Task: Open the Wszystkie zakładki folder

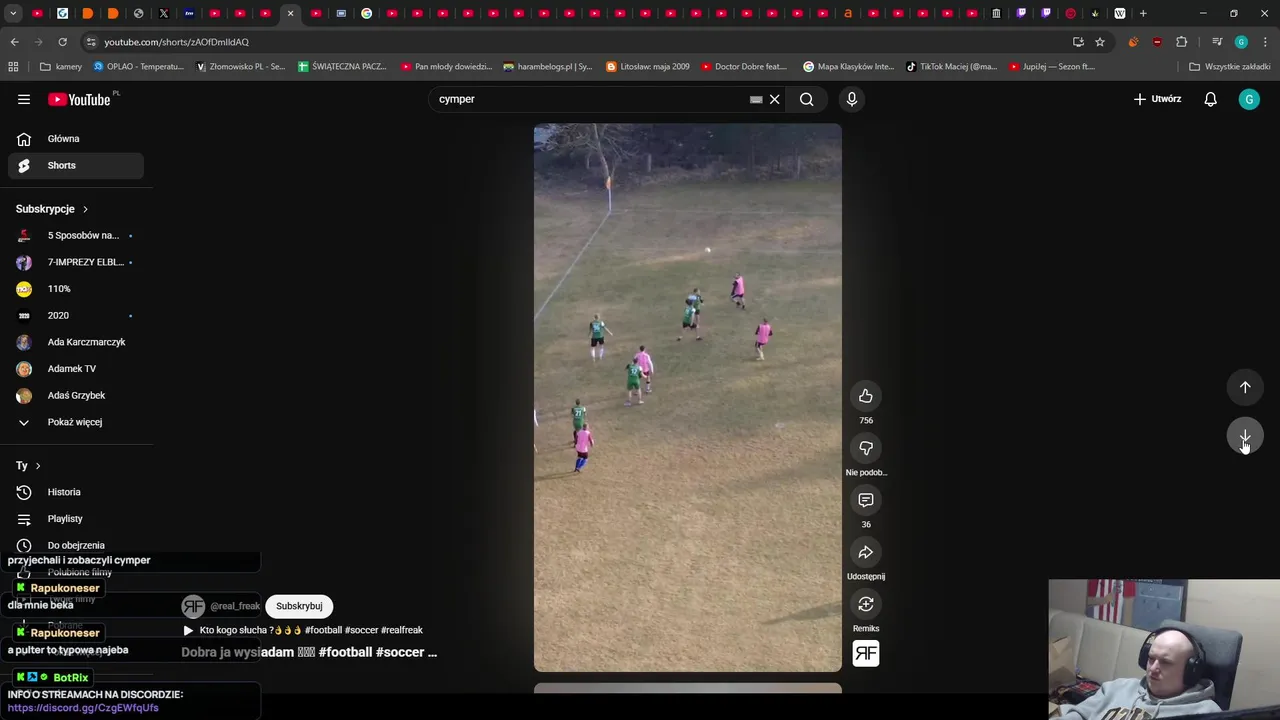Action: coord(1230,67)
